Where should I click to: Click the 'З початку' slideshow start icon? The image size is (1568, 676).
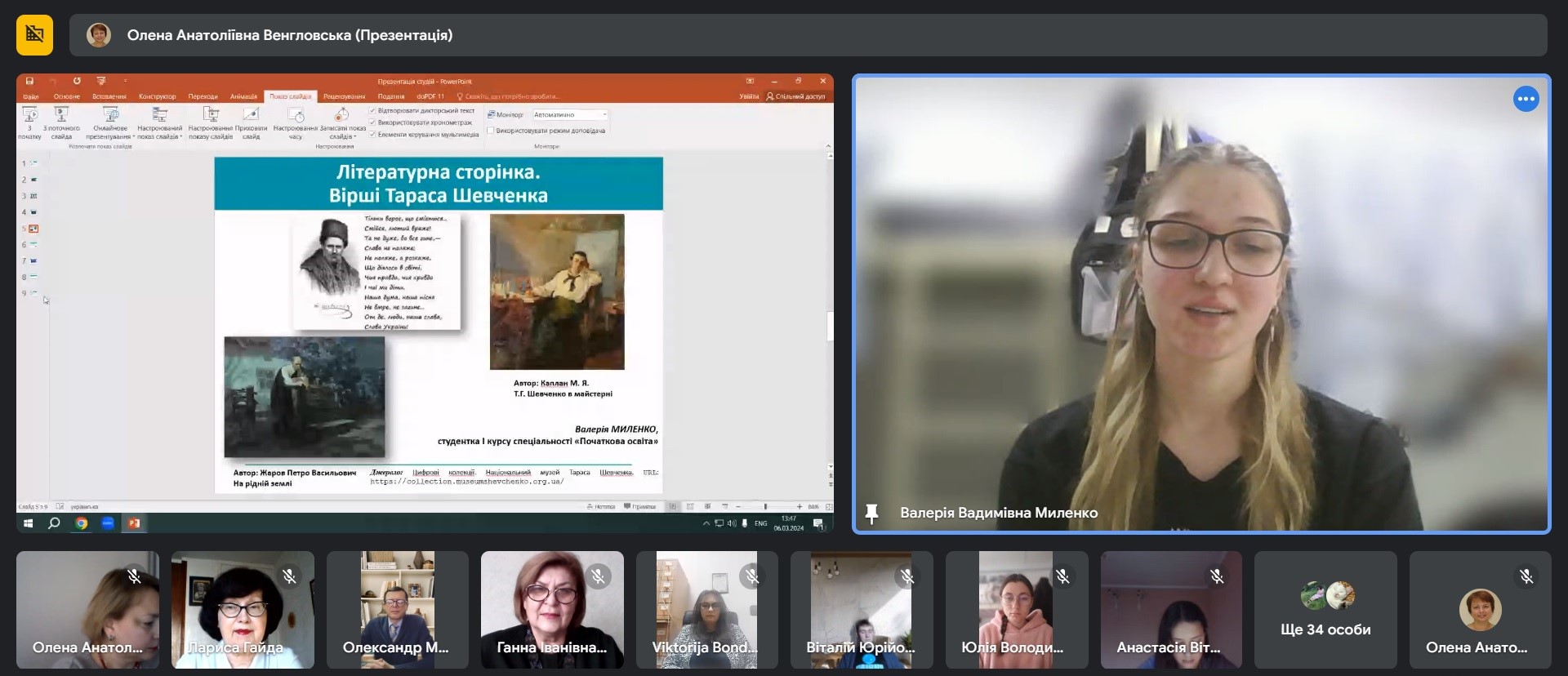click(x=29, y=115)
